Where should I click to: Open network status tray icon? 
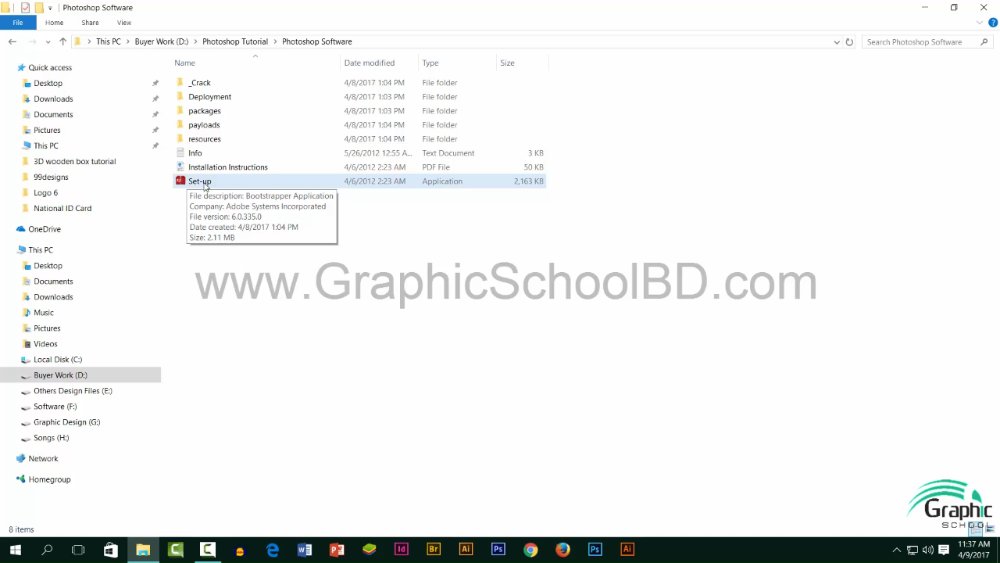913,550
